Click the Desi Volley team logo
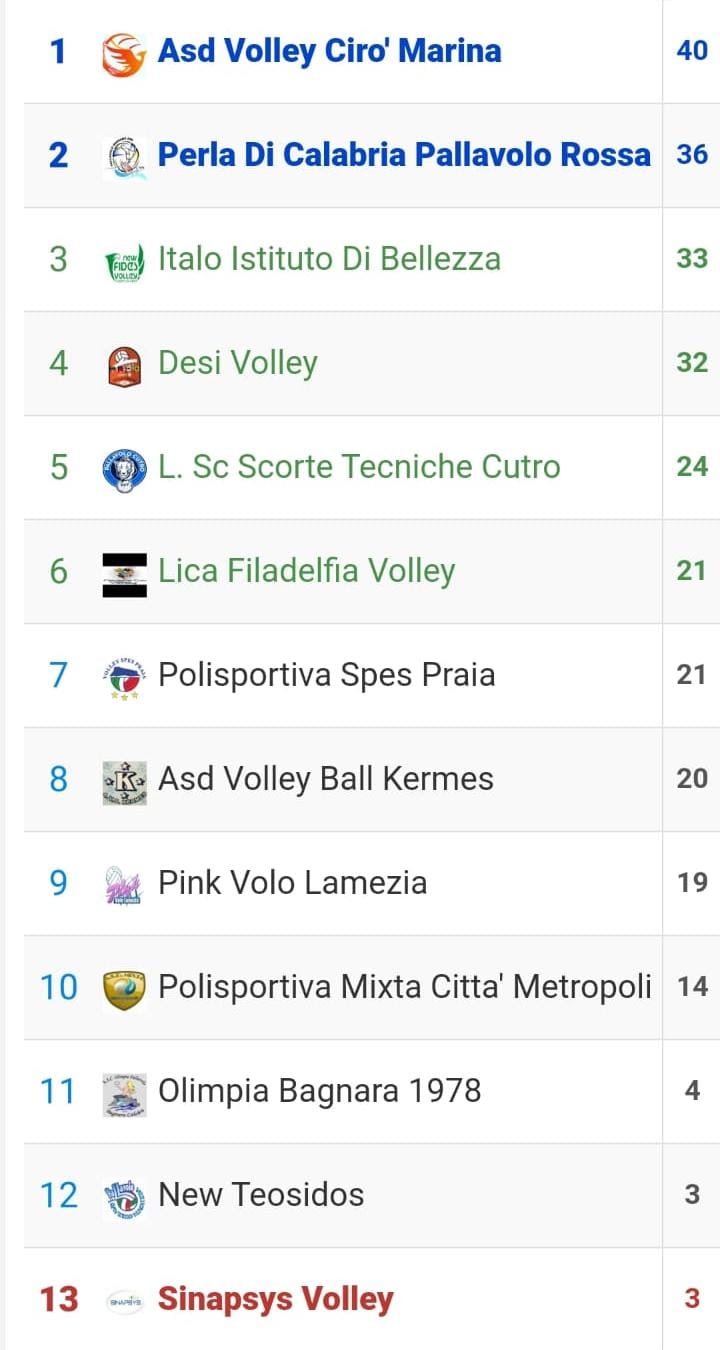The image size is (720, 1350). tap(124, 364)
